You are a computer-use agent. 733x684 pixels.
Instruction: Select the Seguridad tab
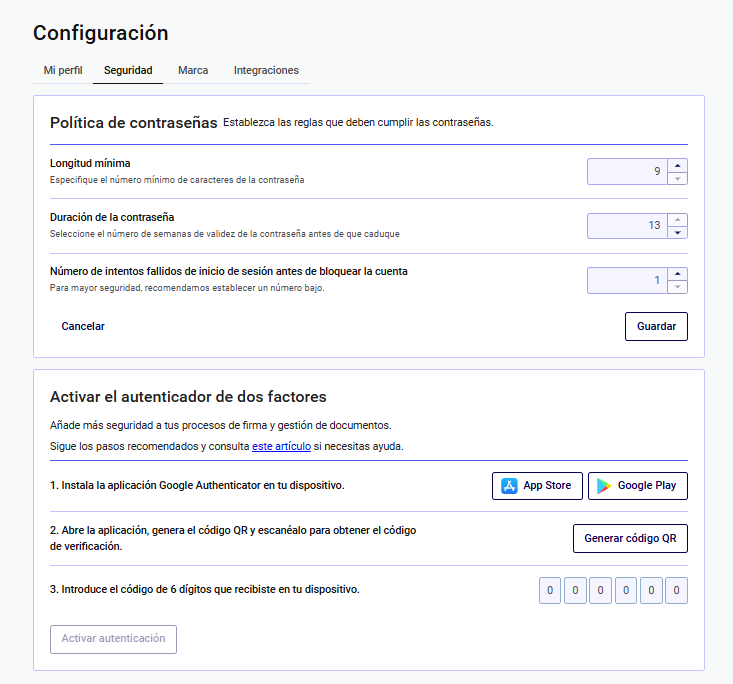pyautogui.click(x=128, y=71)
